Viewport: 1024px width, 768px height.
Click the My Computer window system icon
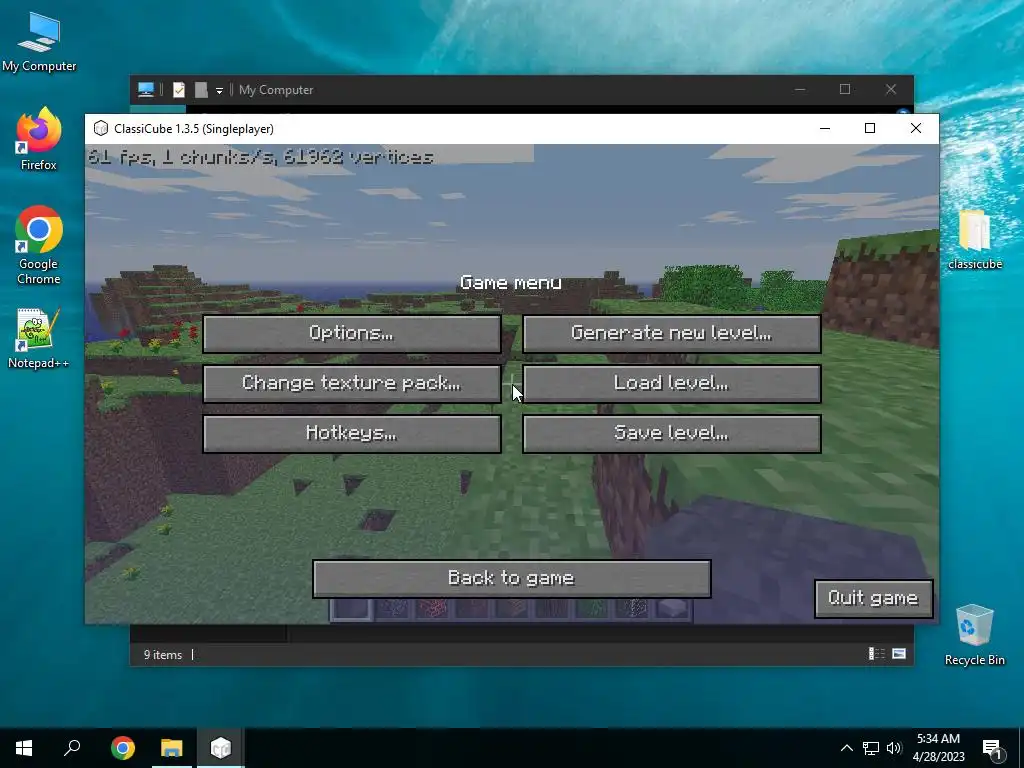[x=146, y=89]
